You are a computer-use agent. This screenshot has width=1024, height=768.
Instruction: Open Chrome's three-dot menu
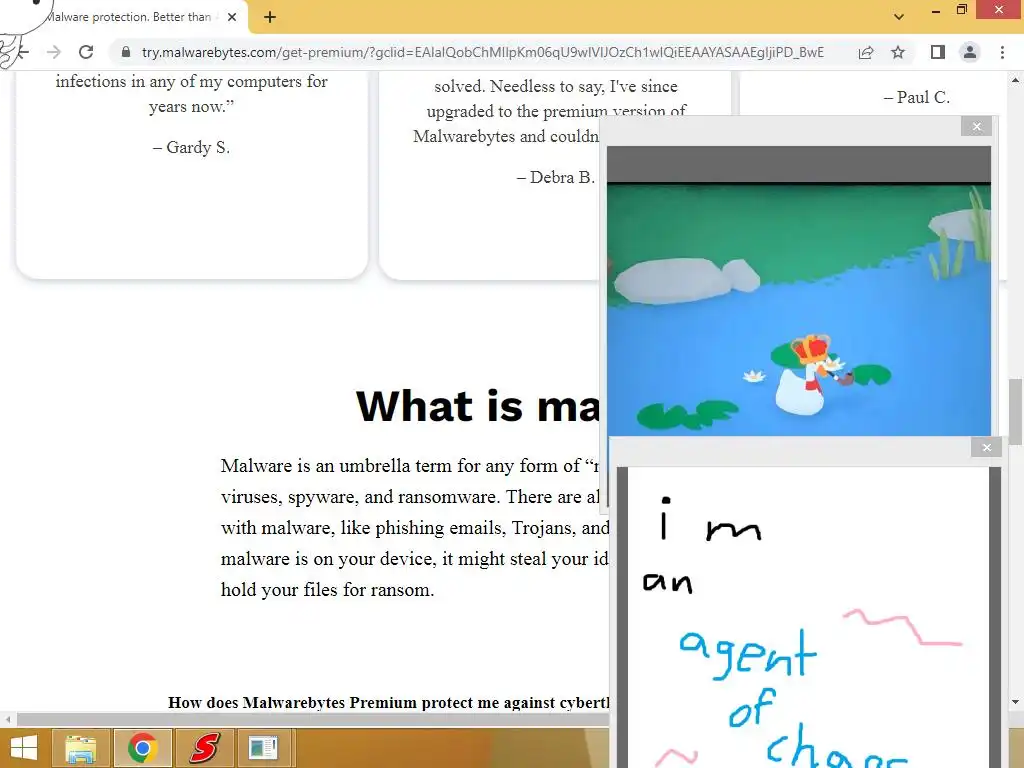(1002, 52)
